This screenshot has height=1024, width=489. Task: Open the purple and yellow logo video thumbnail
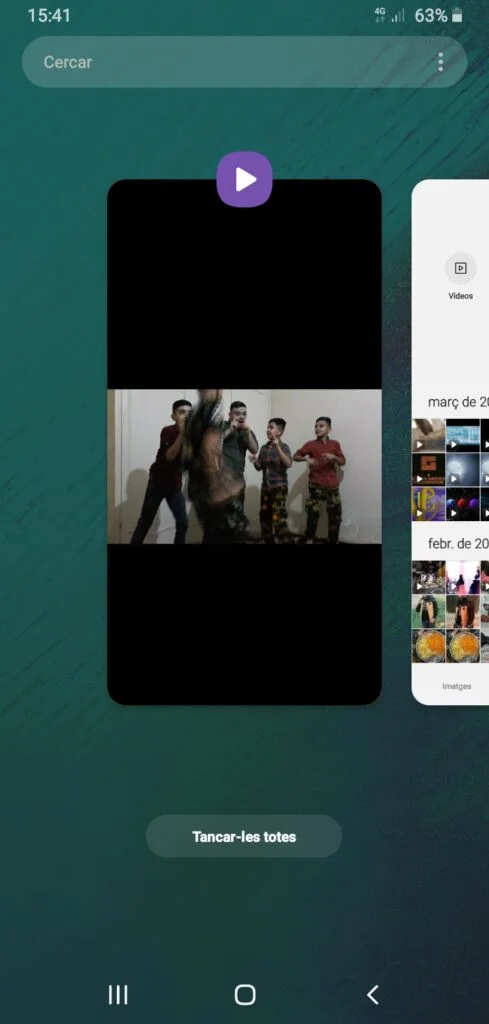coord(428,504)
